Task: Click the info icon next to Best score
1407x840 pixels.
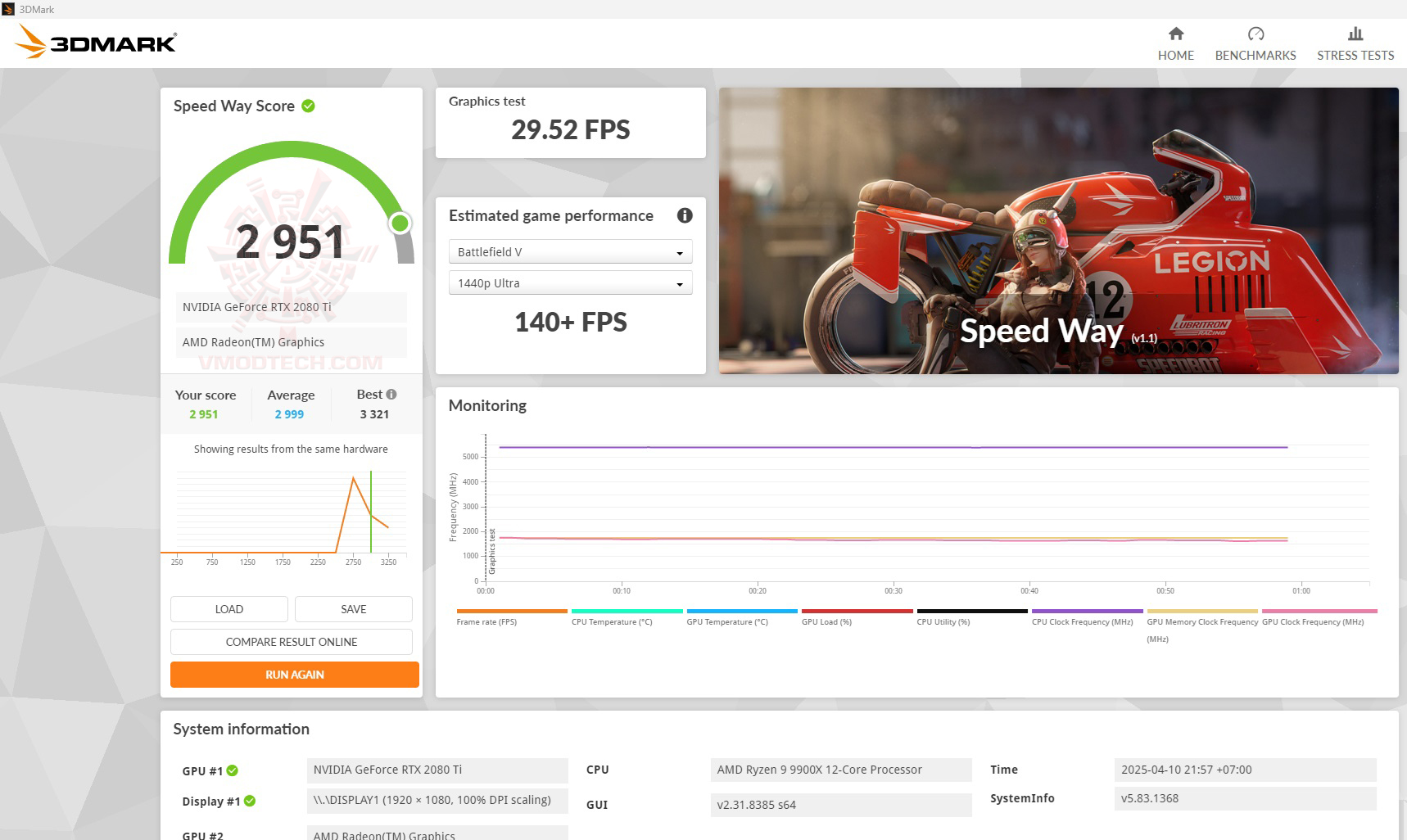Action: (x=392, y=394)
